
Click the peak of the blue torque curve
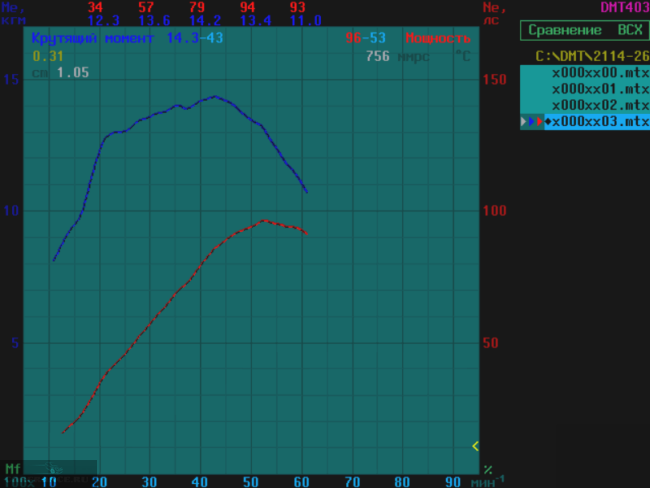tap(215, 97)
